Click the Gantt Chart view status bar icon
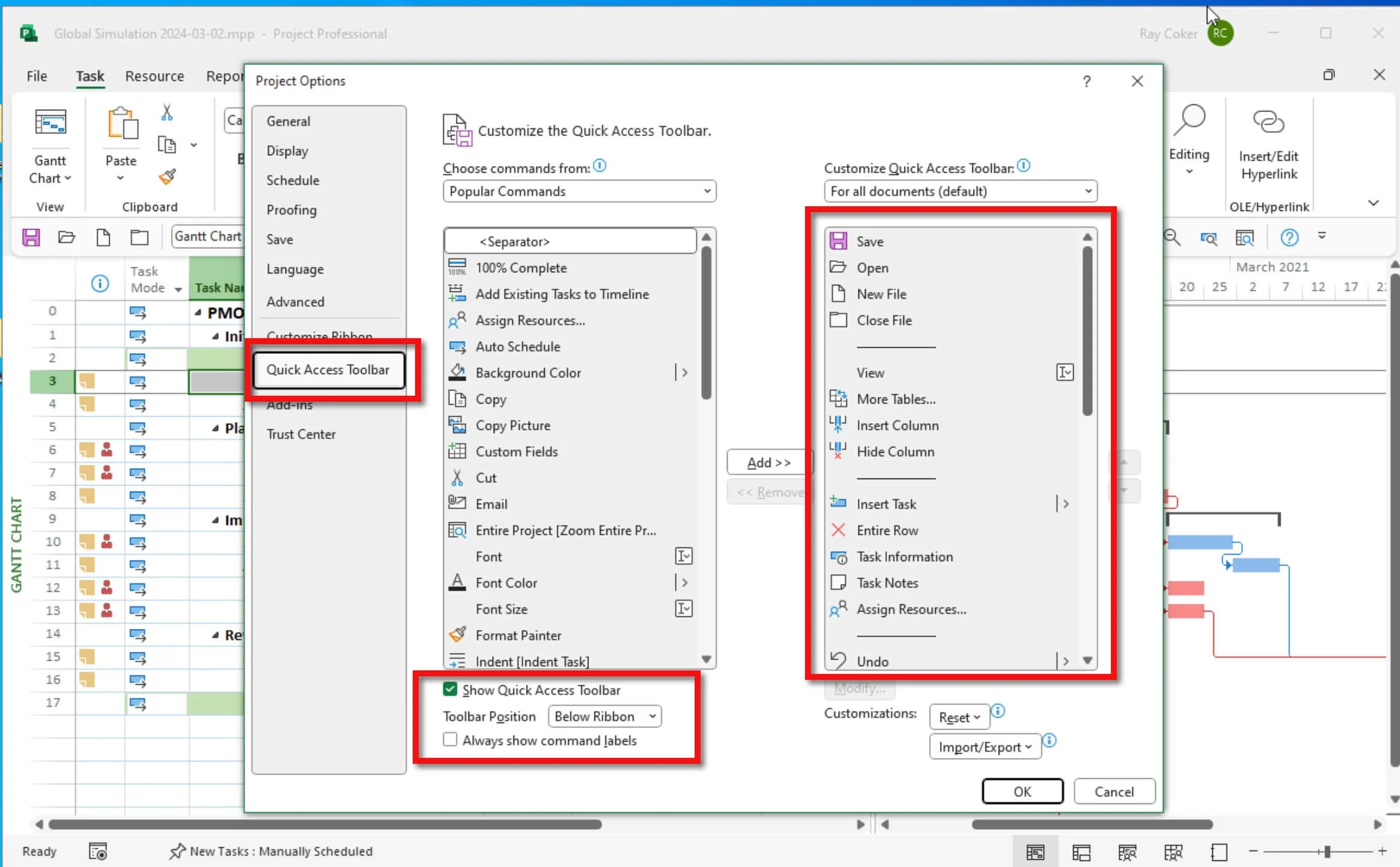The image size is (1400, 867). (1035, 851)
